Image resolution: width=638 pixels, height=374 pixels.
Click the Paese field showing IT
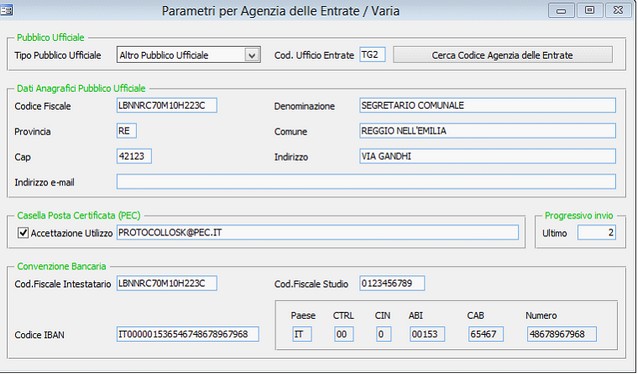point(302,334)
